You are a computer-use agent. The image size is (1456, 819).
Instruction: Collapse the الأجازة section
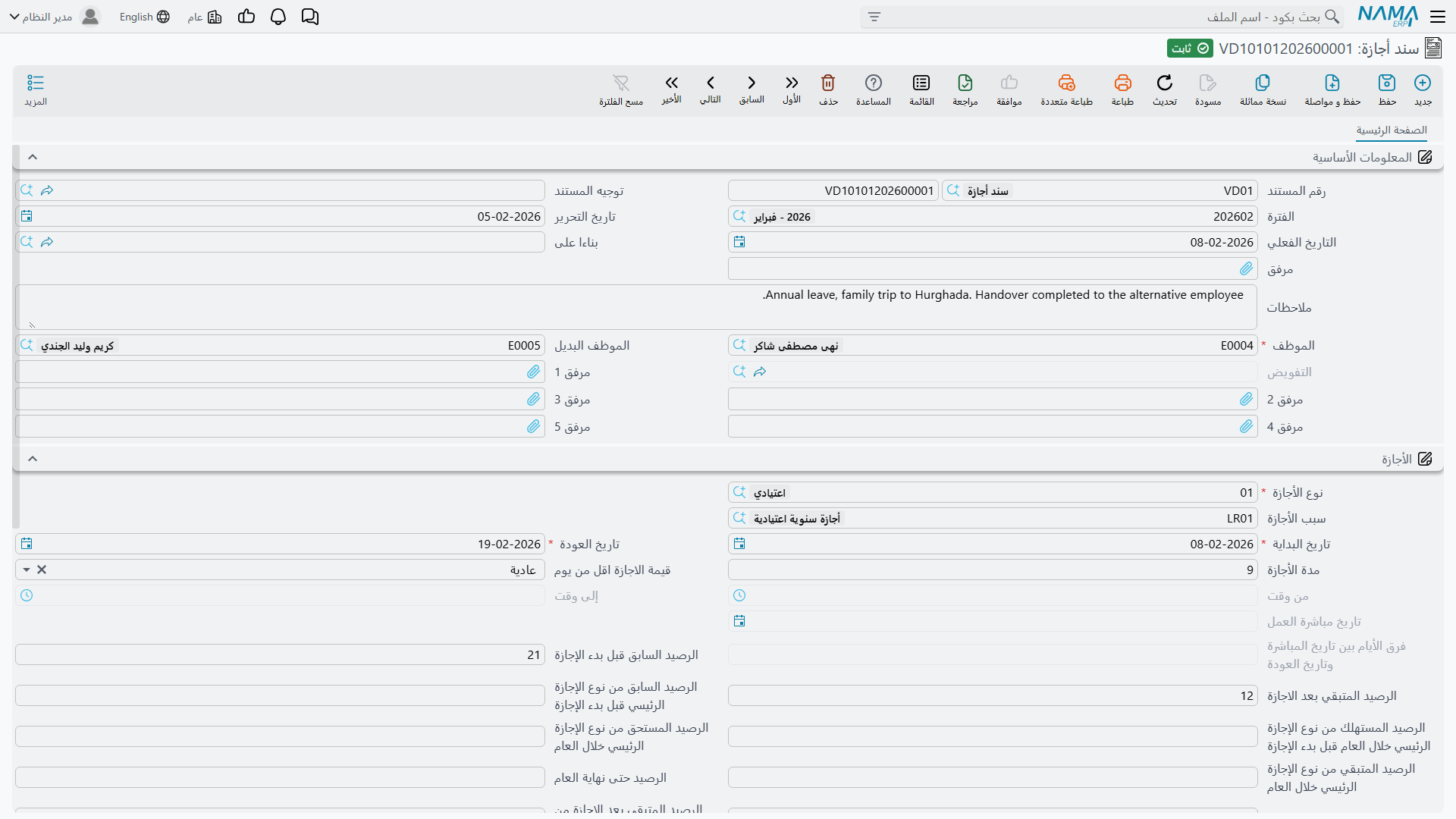tap(33, 459)
